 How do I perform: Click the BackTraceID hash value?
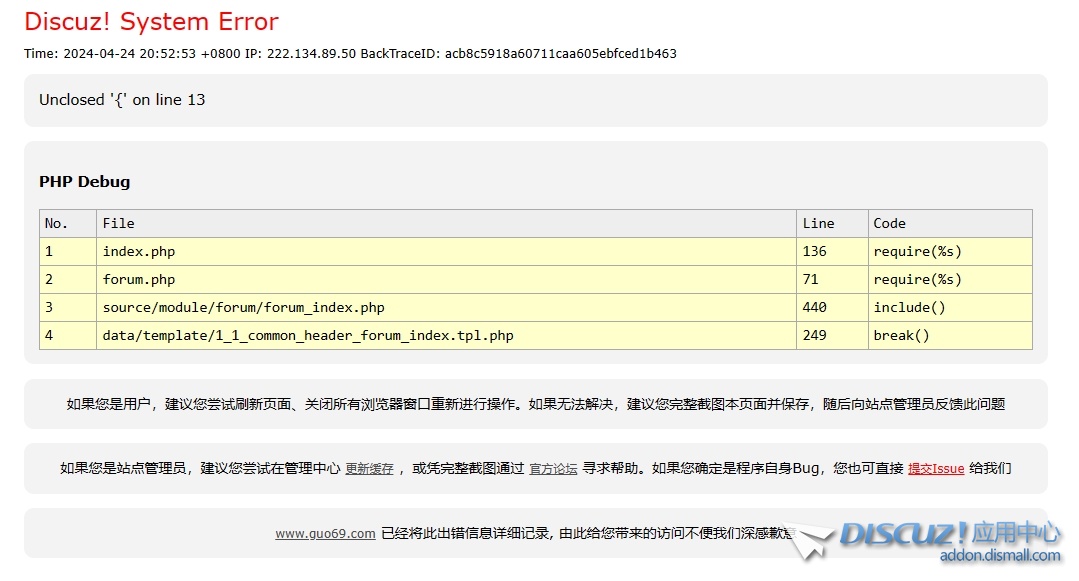[560, 54]
